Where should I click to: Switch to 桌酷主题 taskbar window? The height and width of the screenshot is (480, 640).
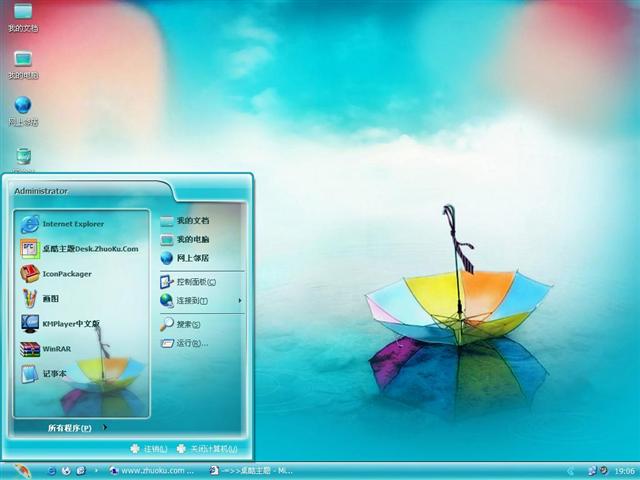coord(252,471)
